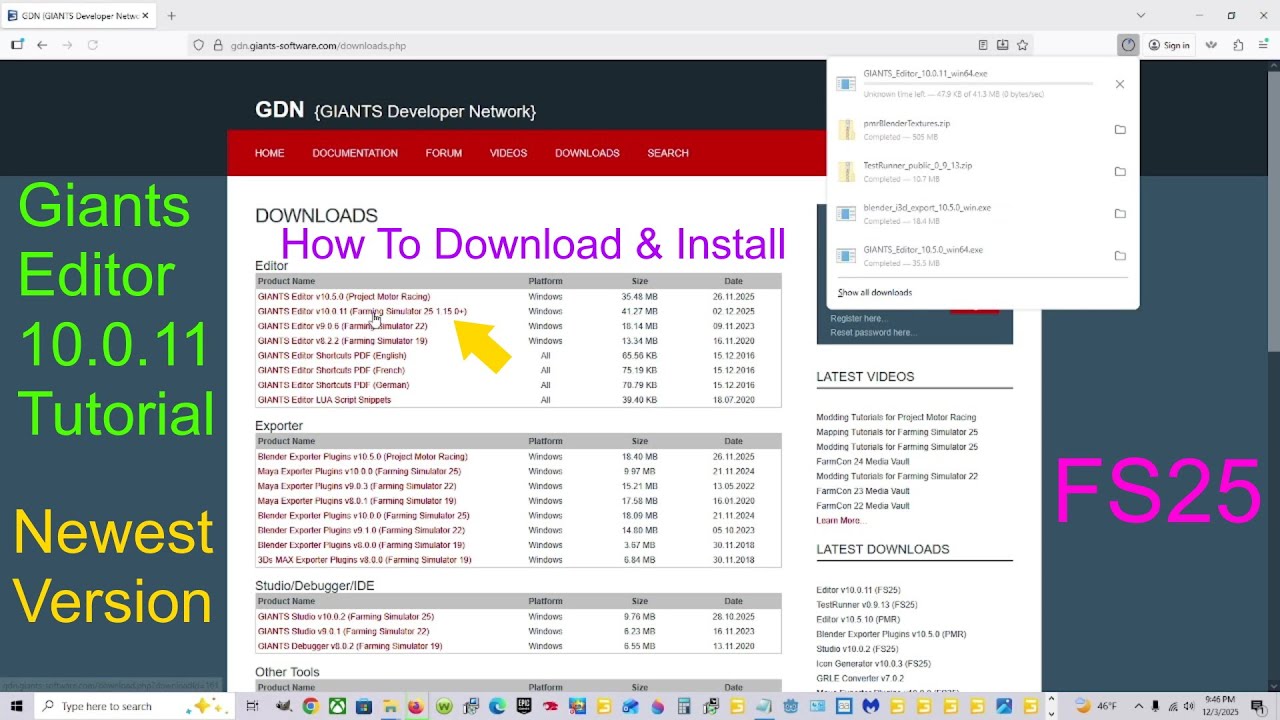The image size is (1280, 720).
Task: Download GIANTS Editor v8.2.2 (Farming Simulator 19)
Action: pyautogui.click(x=342, y=341)
